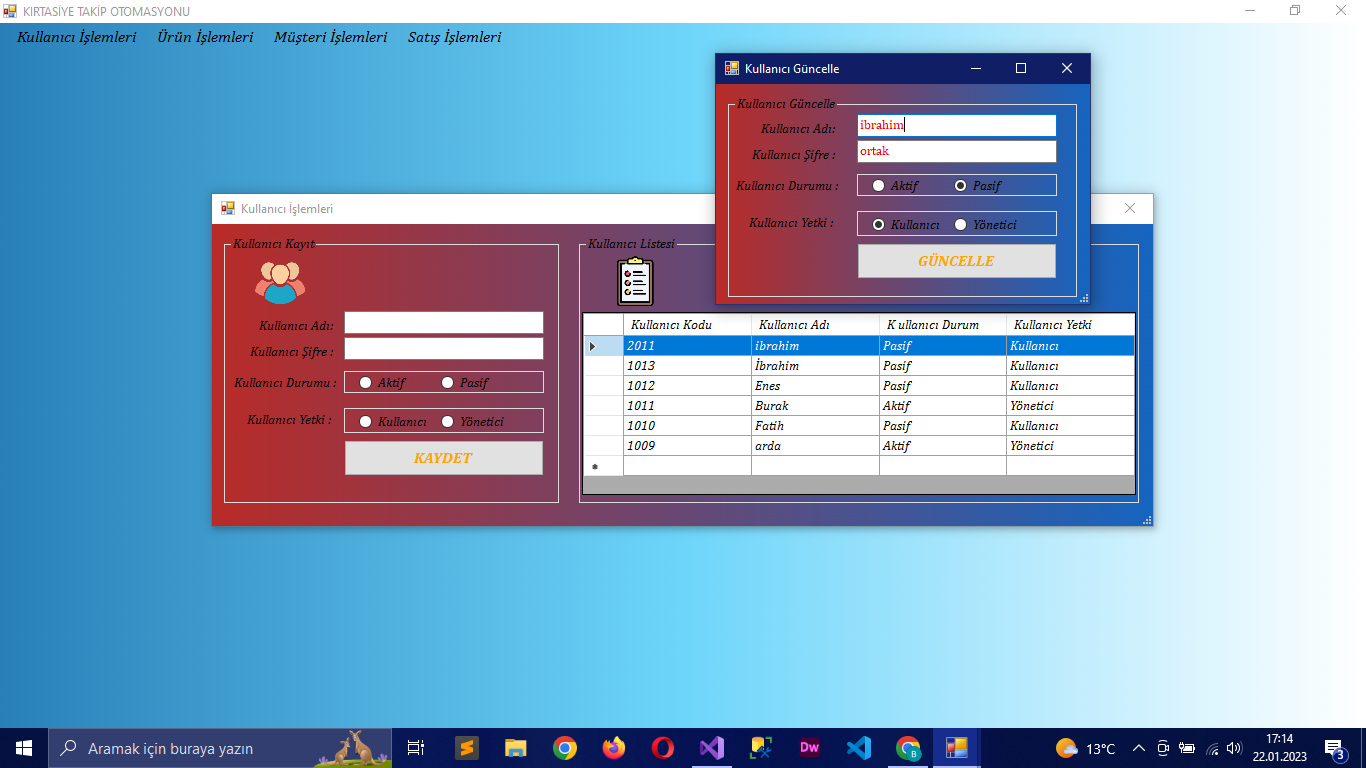
Task: Click the Kullanıcı Güncelle window title icon
Action: pos(732,68)
